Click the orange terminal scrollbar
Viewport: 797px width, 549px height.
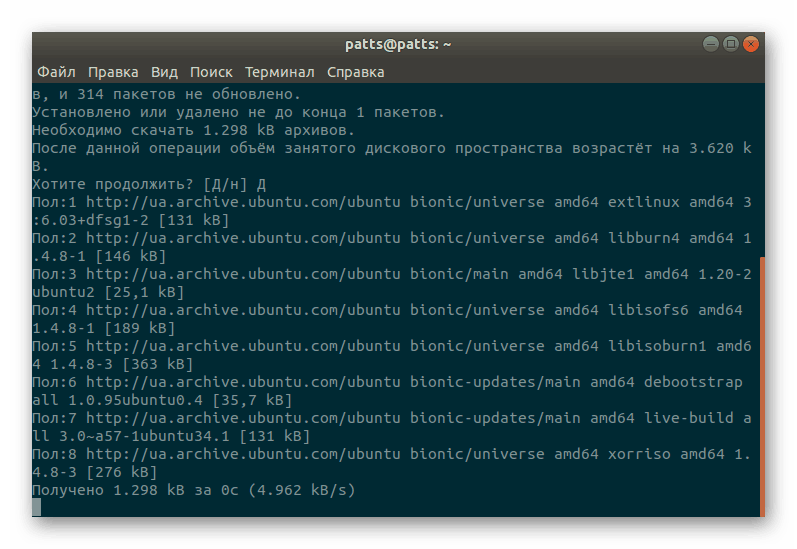[761, 380]
